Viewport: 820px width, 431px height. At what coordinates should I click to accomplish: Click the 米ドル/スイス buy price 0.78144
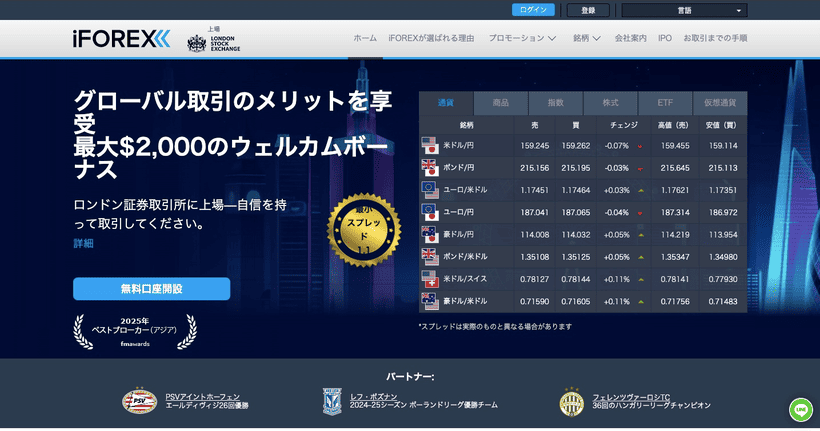click(576, 279)
